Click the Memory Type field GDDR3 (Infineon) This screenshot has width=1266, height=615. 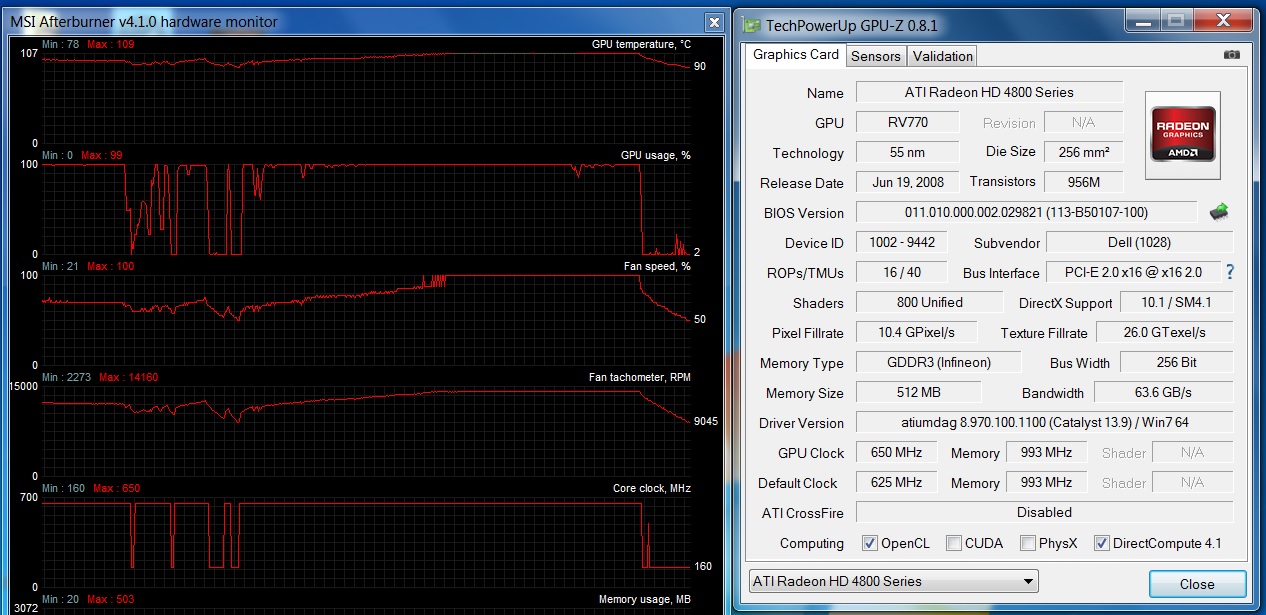938,362
